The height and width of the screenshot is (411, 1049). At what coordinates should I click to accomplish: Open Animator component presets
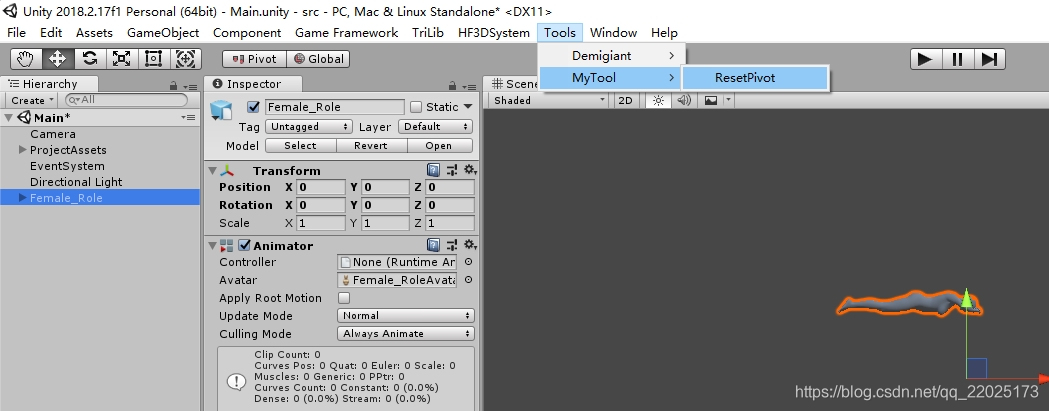pos(452,245)
